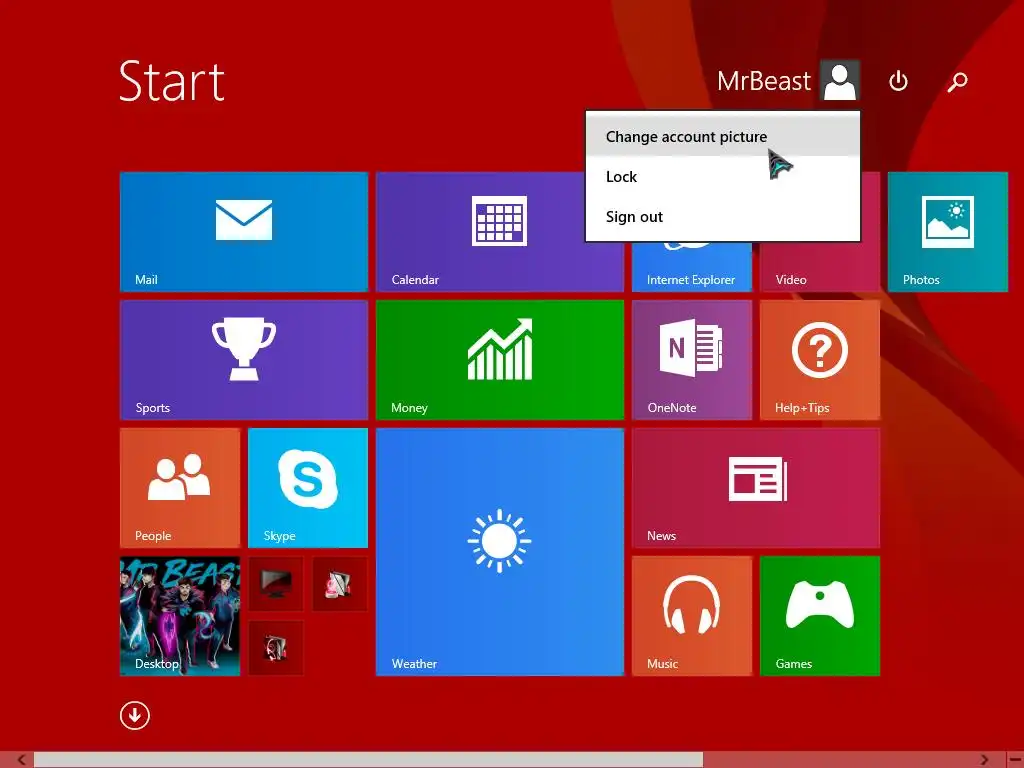
Task: Open the Music headphones tile
Action: 692,616
